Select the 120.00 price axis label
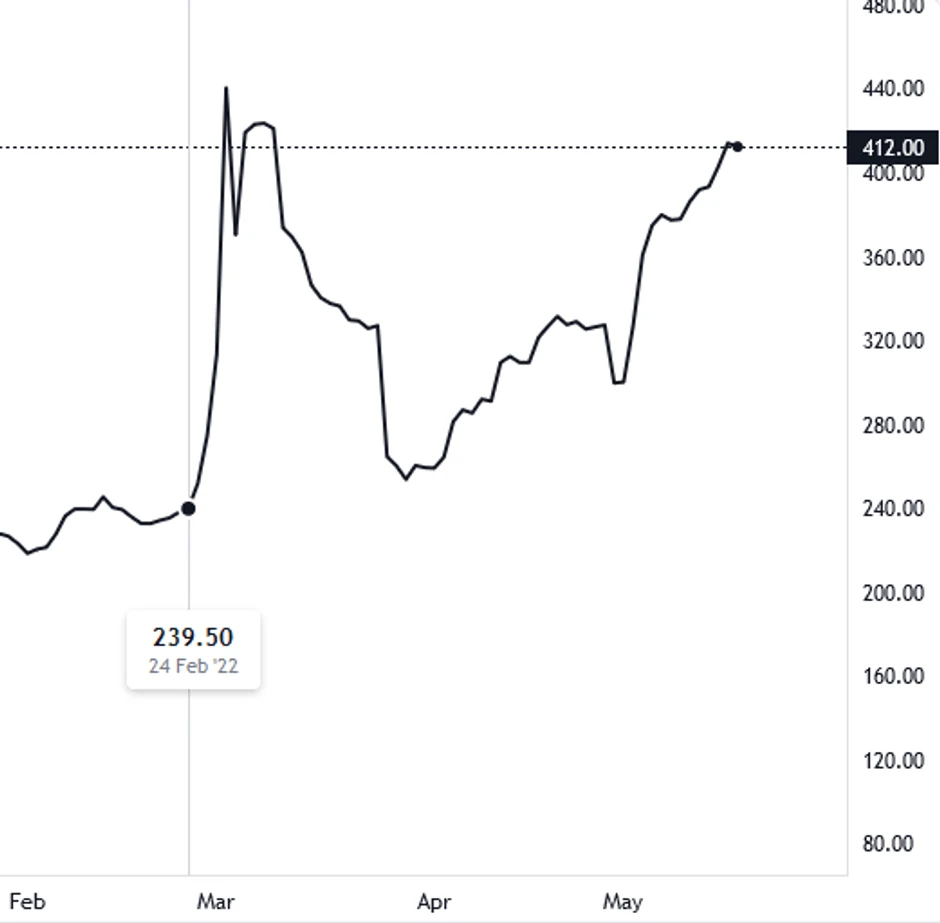 893,761
